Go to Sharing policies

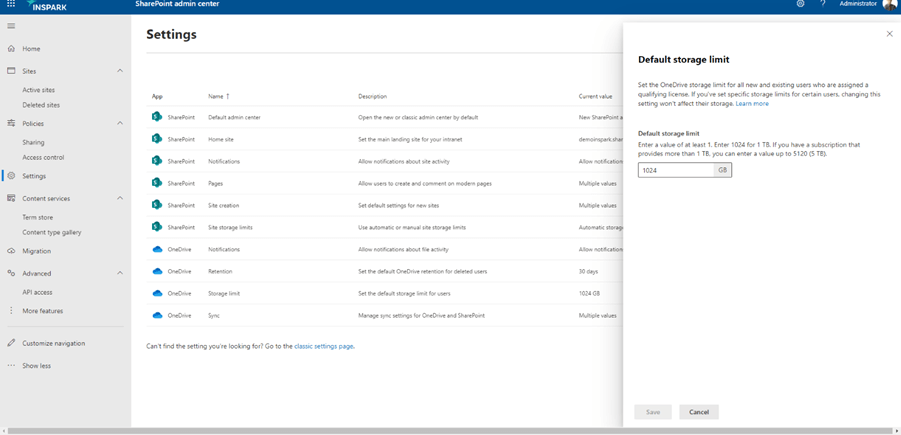tap(33, 143)
